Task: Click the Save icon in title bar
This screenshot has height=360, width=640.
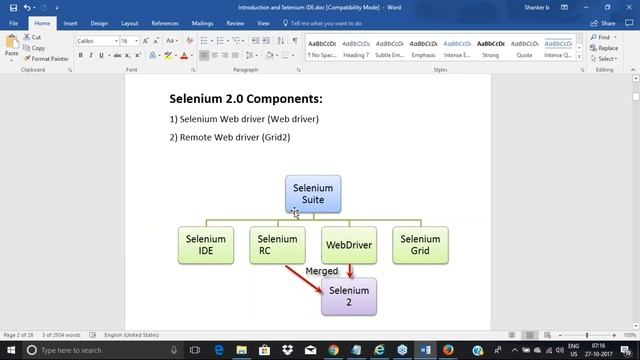Action: (x=13, y=7)
